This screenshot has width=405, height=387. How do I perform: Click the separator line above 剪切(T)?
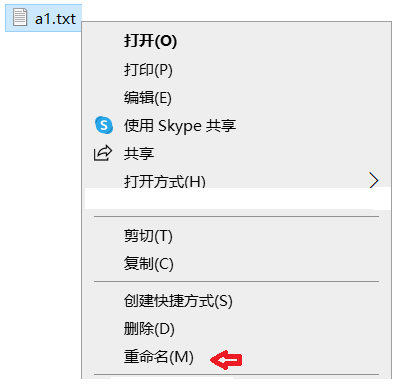point(236,217)
